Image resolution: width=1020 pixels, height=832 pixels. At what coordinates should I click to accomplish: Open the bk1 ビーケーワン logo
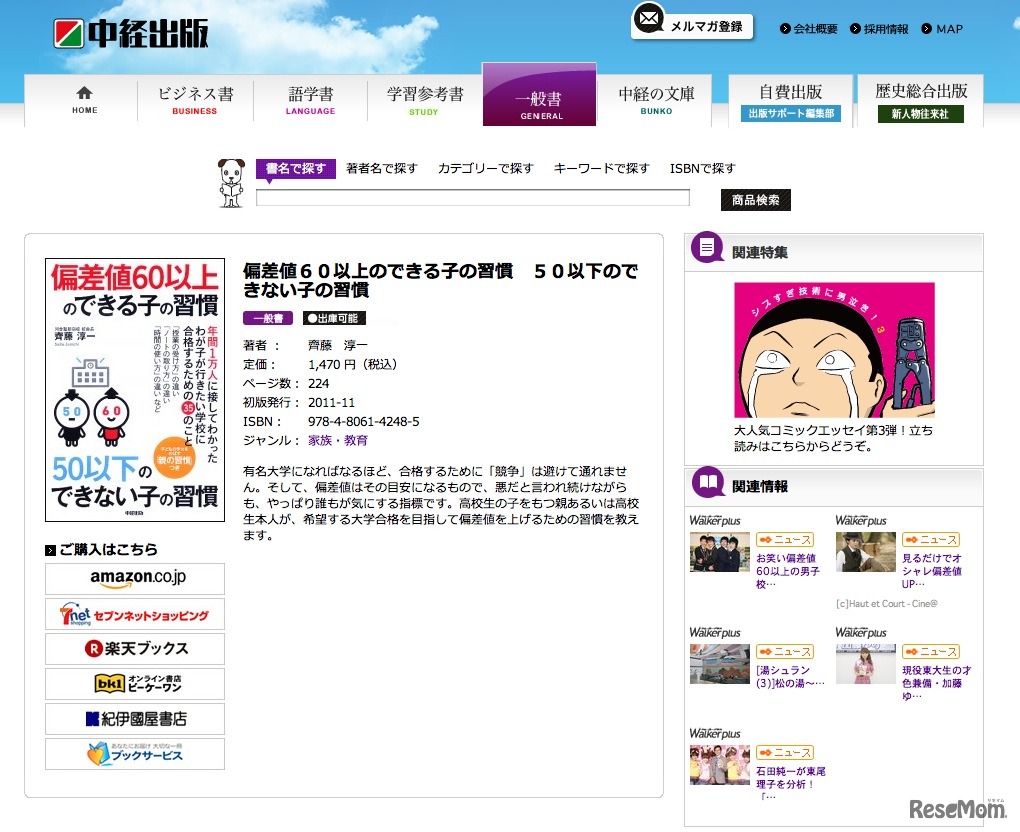pos(135,684)
